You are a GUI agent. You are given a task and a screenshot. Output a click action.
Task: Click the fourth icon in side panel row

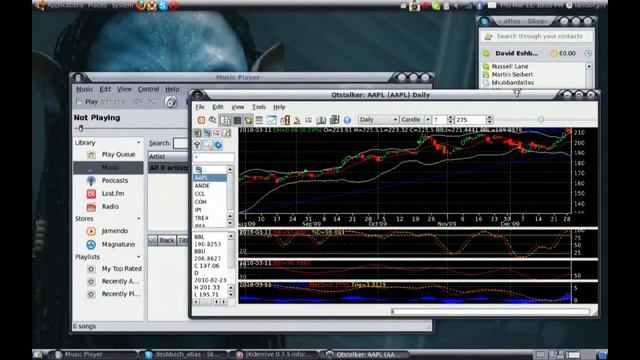(226, 133)
